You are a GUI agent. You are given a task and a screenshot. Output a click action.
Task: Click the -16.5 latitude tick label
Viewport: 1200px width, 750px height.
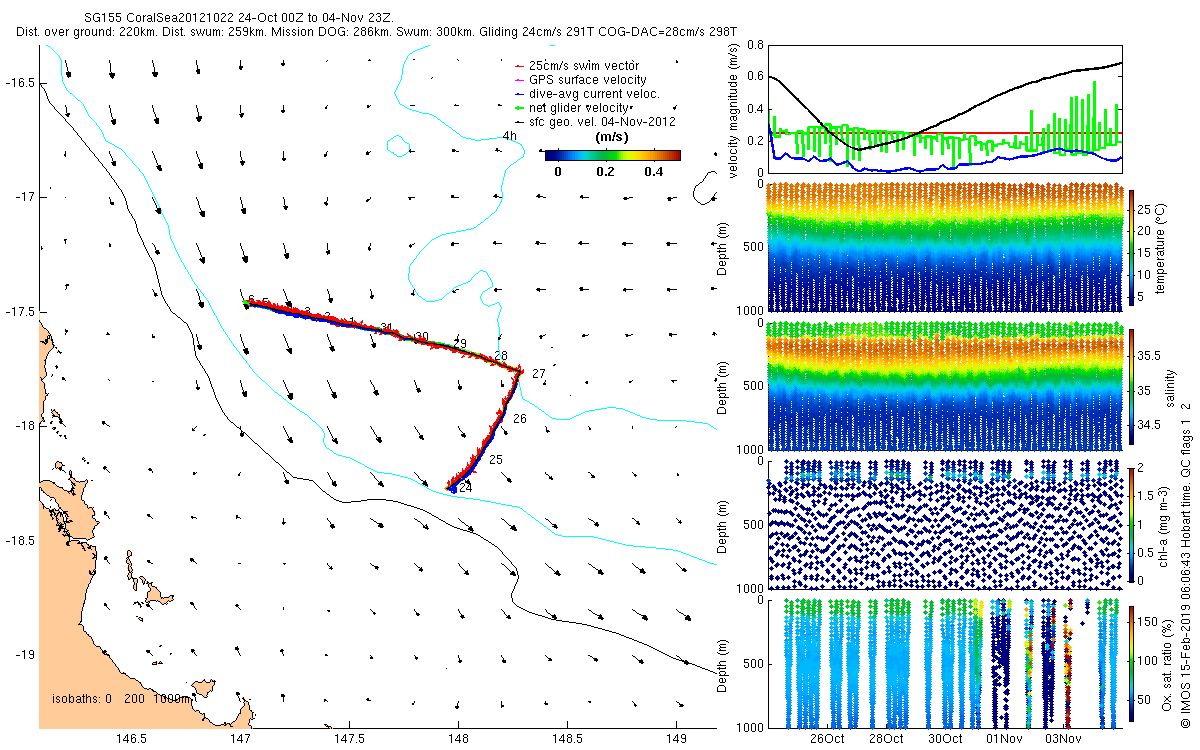[19, 82]
